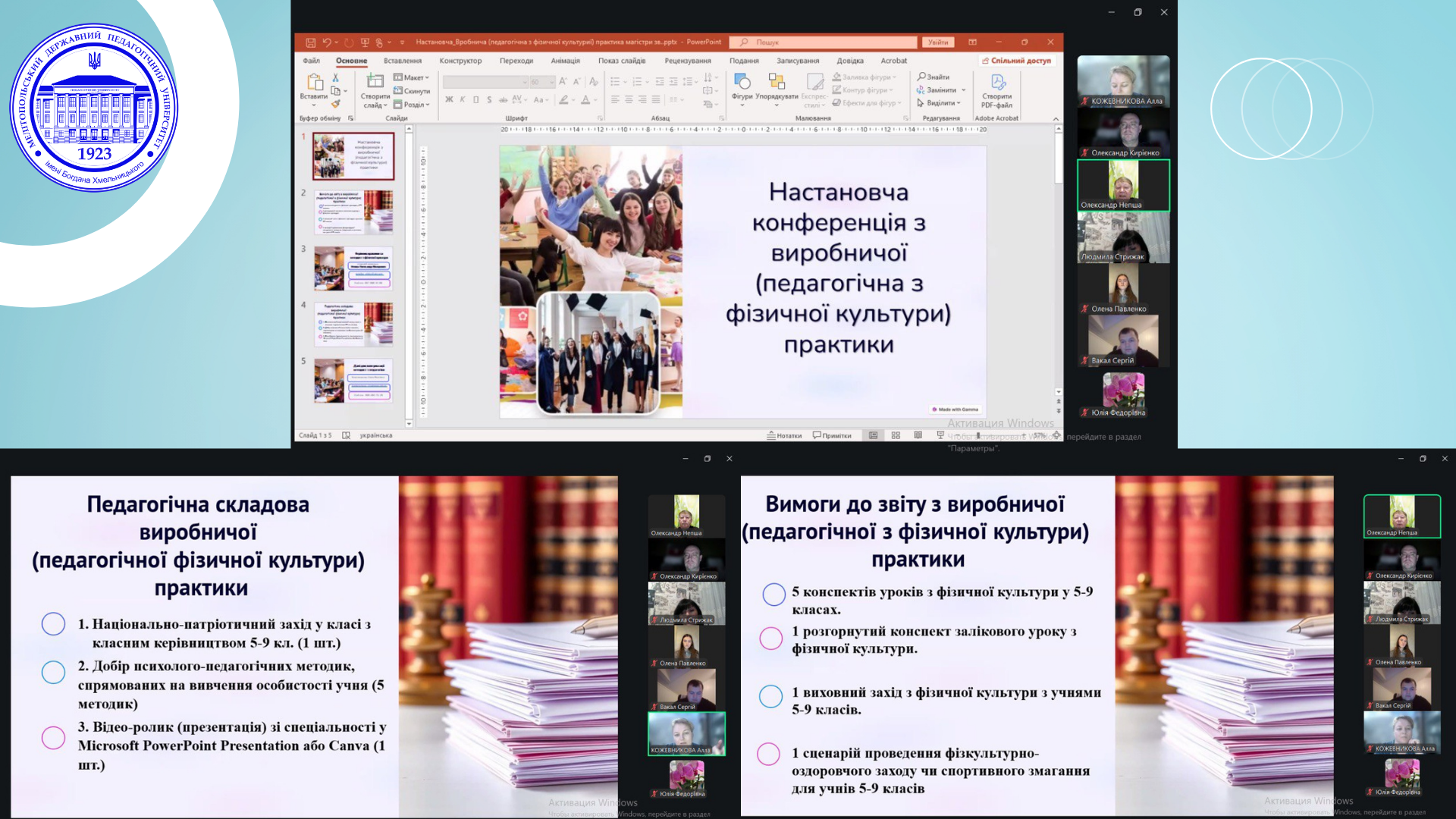This screenshot has width=1456, height=819.
Task: Open the Shapes (Фігури) gallery icon
Action: [x=742, y=82]
